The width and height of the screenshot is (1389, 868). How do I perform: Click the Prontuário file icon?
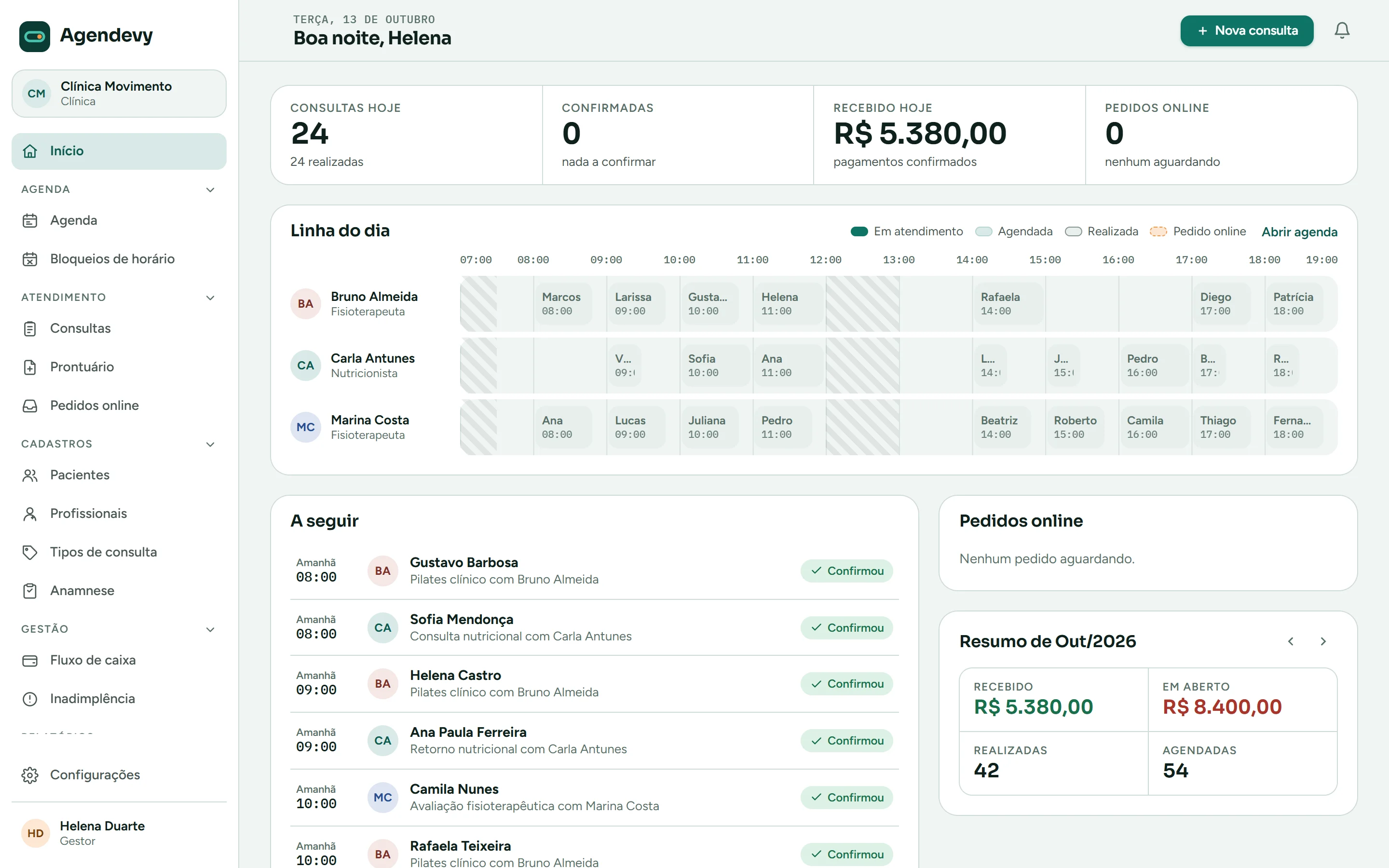pos(30,367)
